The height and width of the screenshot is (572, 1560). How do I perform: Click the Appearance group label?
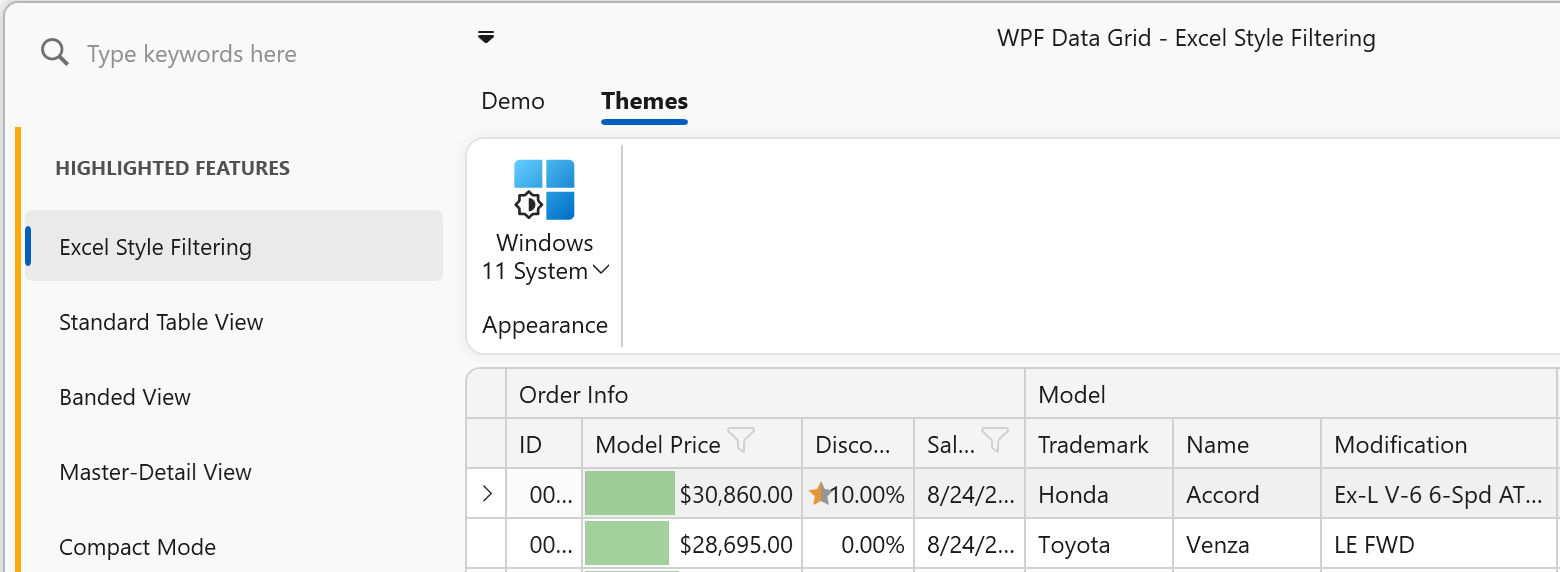point(545,325)
